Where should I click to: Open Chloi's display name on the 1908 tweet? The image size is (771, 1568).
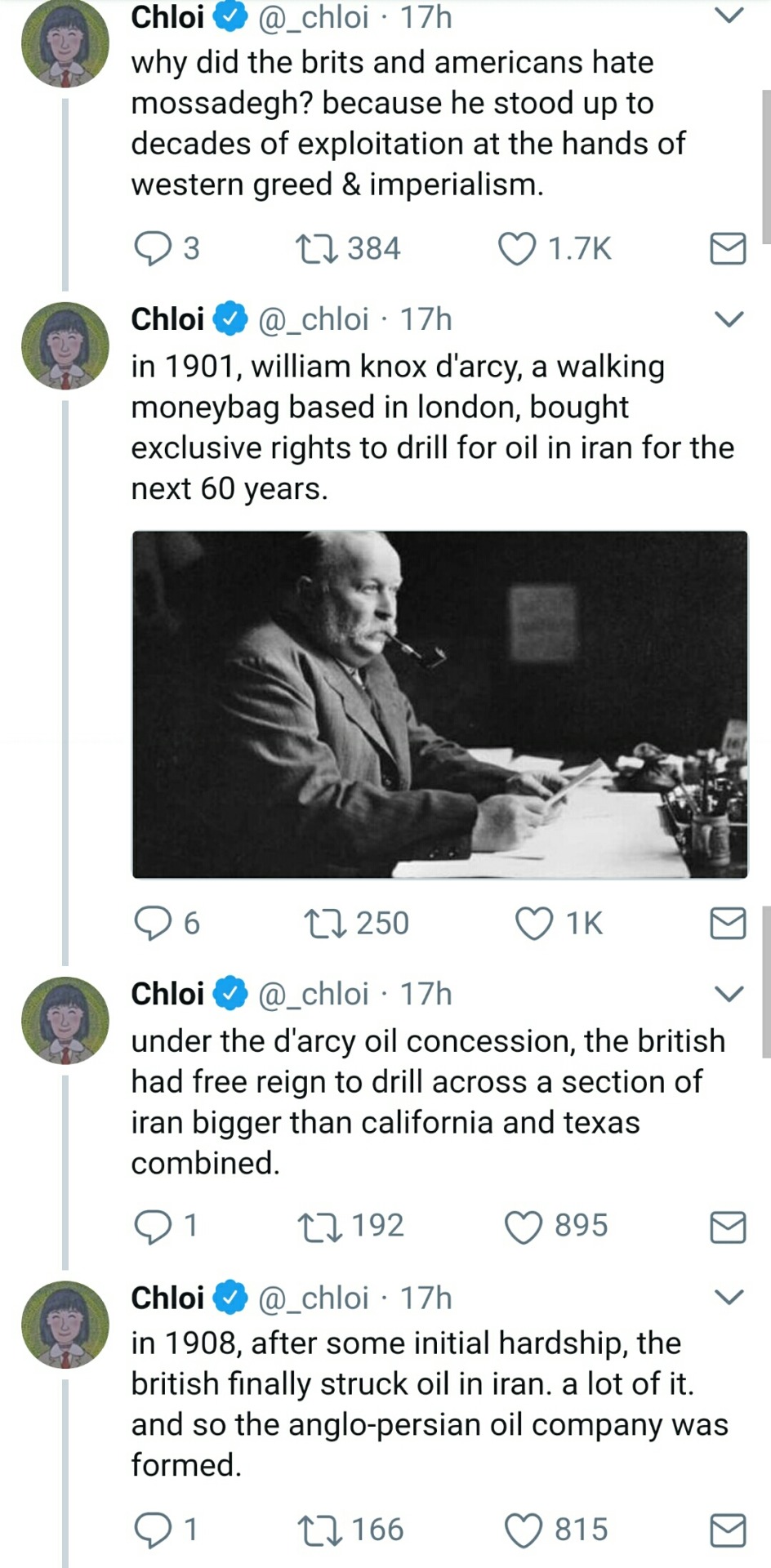(x=167, y=1298)
